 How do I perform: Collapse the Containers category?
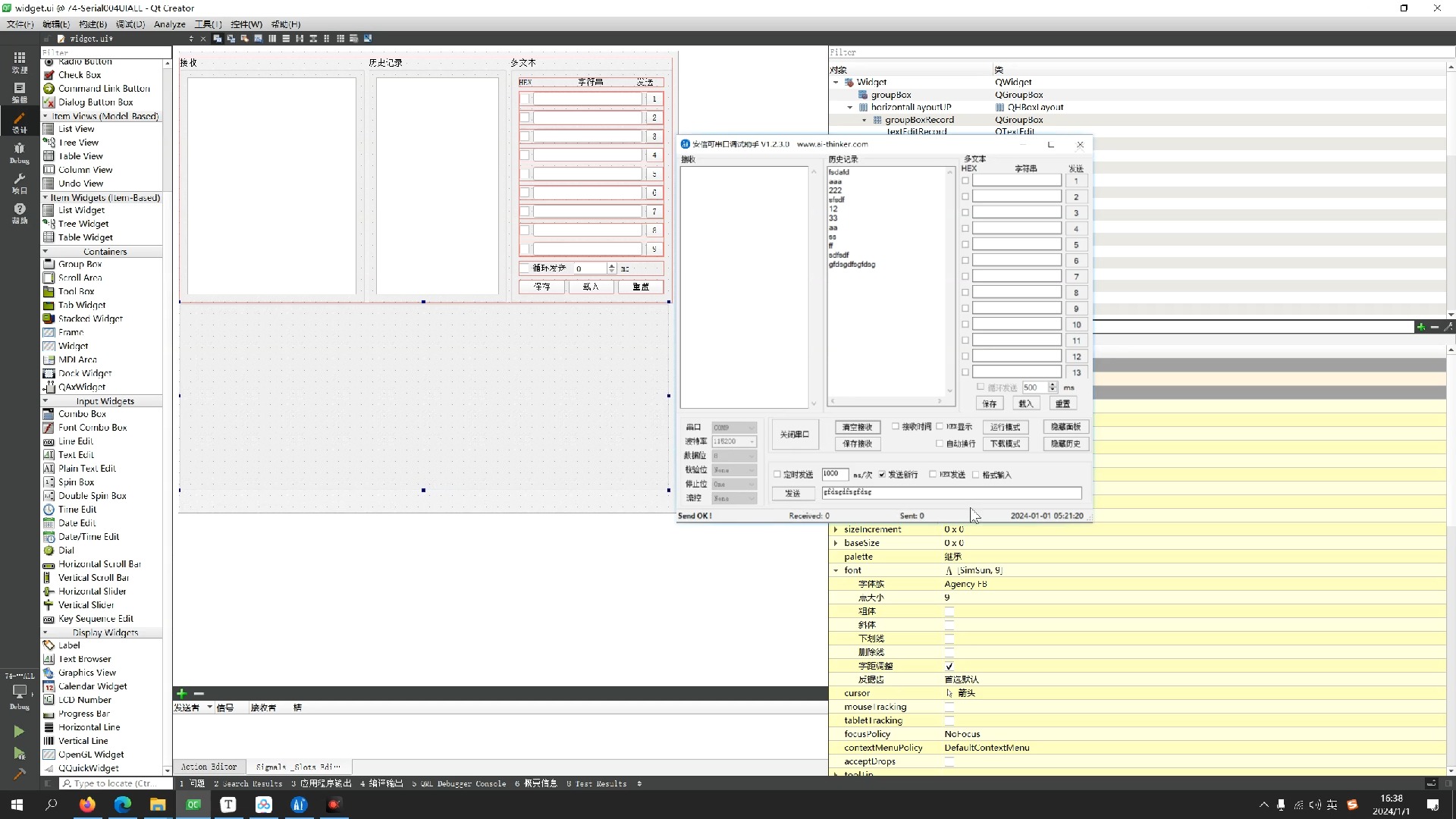click(x=45, y=251)
